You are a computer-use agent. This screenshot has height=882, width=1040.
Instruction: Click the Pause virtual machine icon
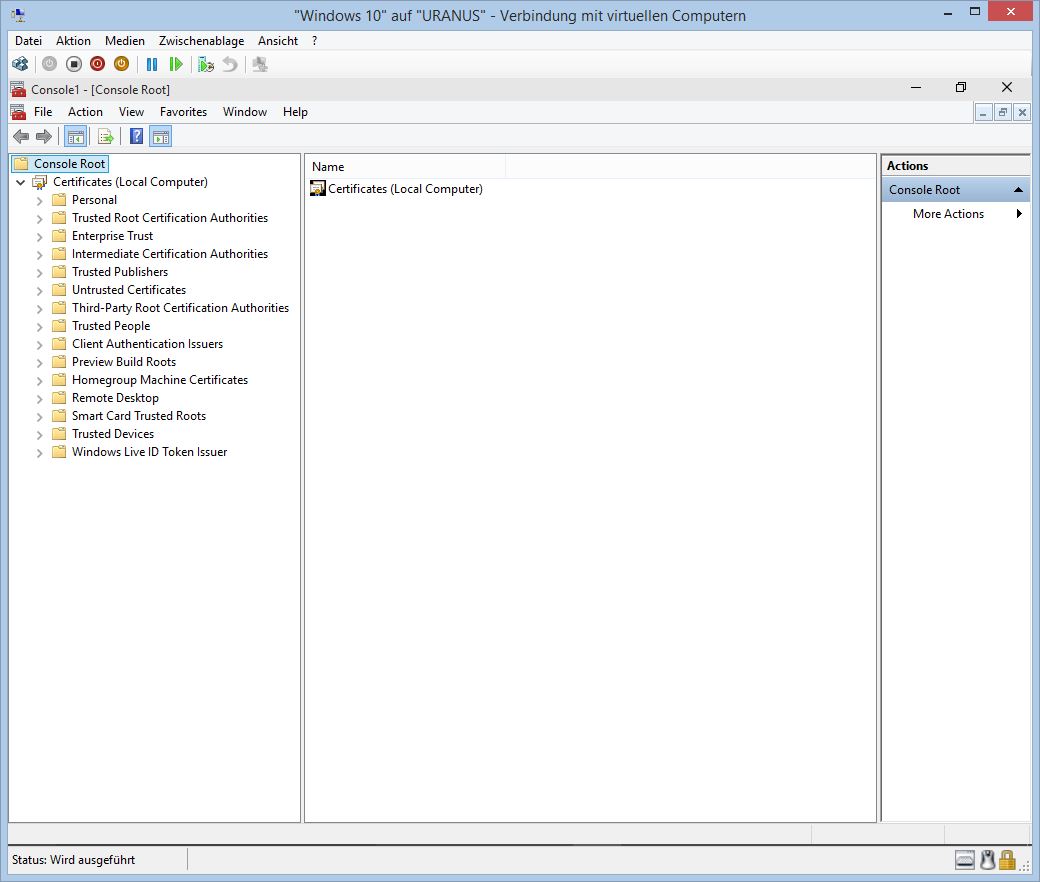[152, 64]
